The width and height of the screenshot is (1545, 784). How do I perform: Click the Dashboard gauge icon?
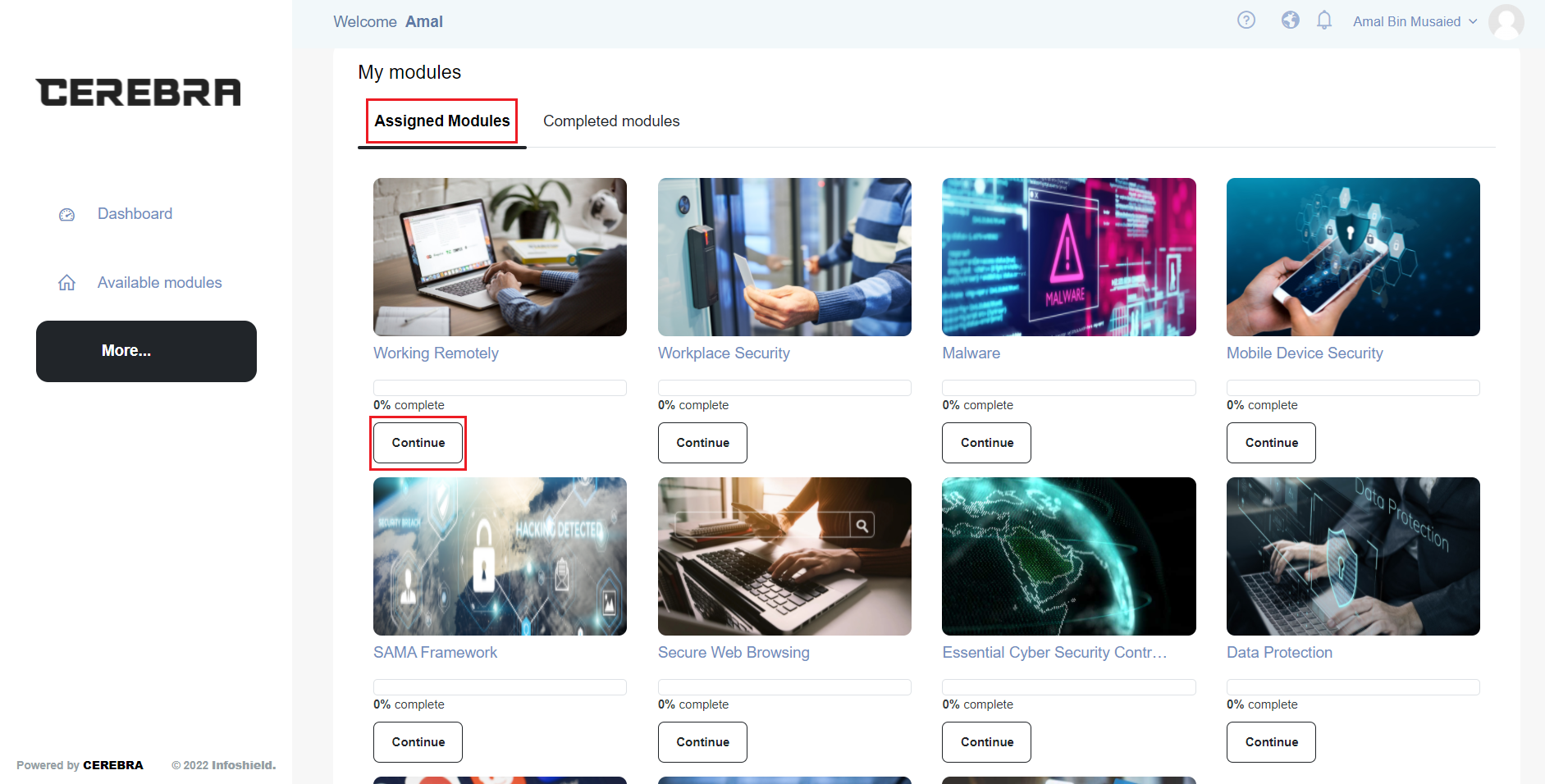tap(67, 215)
